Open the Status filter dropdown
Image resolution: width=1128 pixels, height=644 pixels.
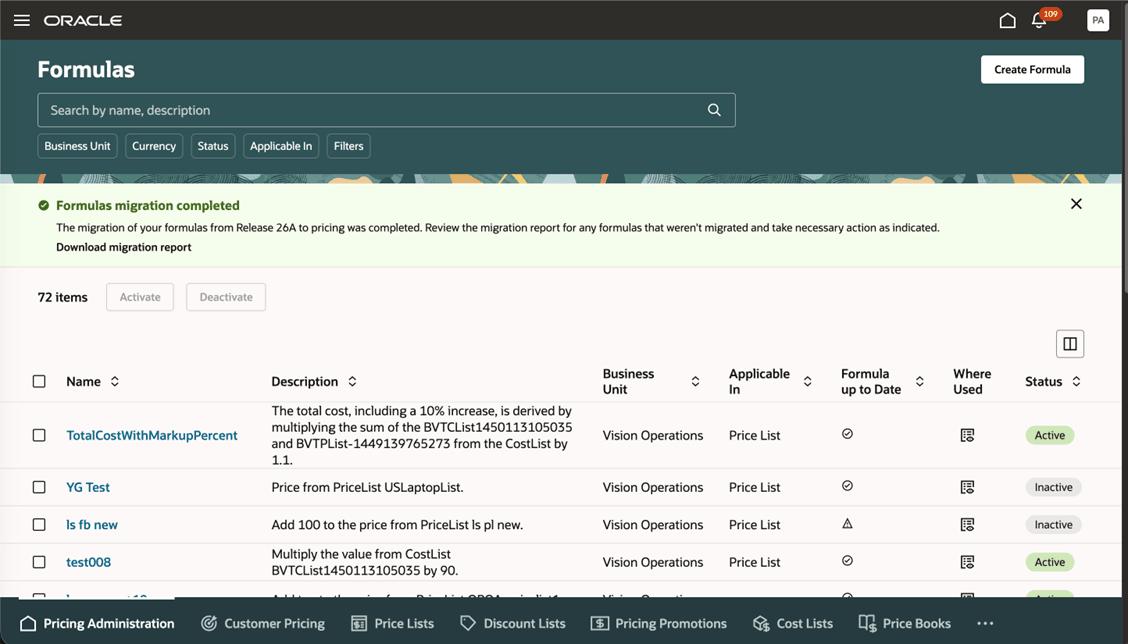213,146
